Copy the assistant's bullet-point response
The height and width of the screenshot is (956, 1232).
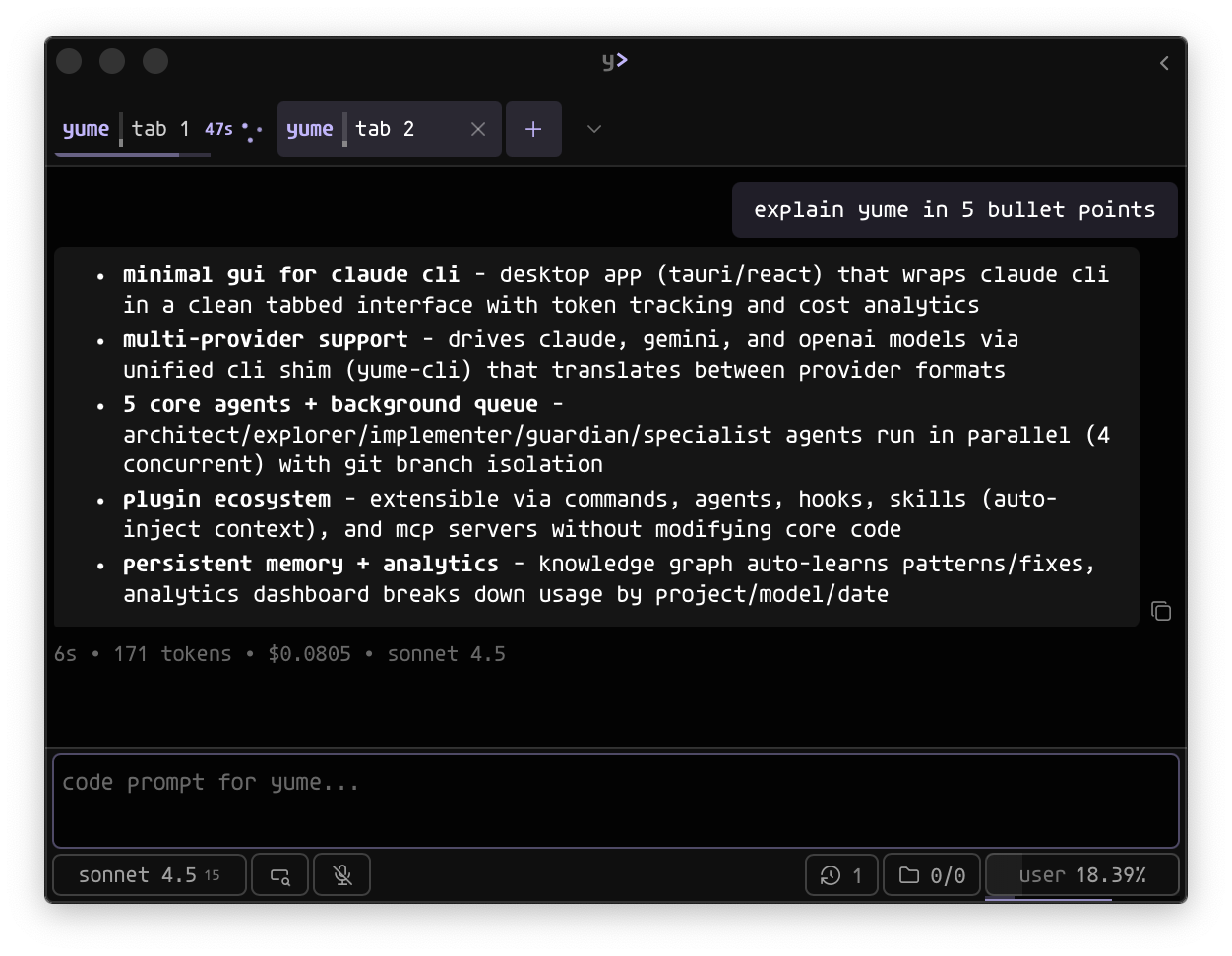tap(1161, 611)
